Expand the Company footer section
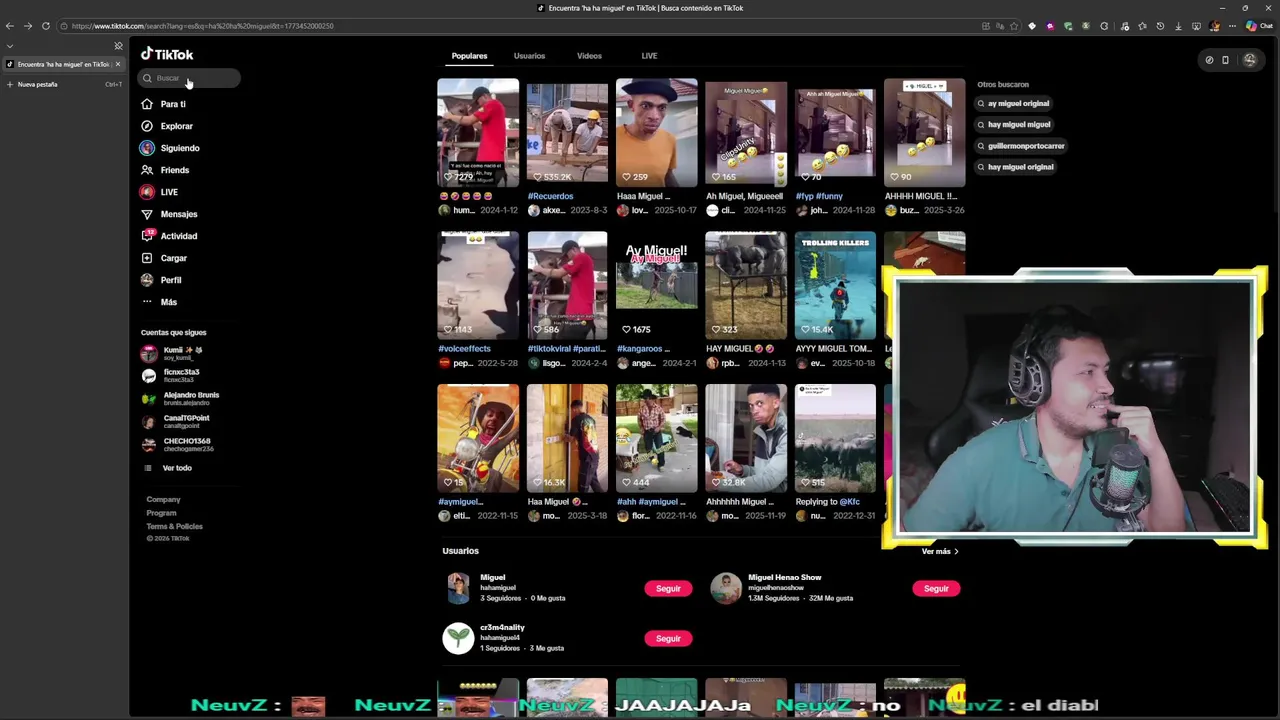The height and width of the screenshot is (720, 1280). pos(163,499)
